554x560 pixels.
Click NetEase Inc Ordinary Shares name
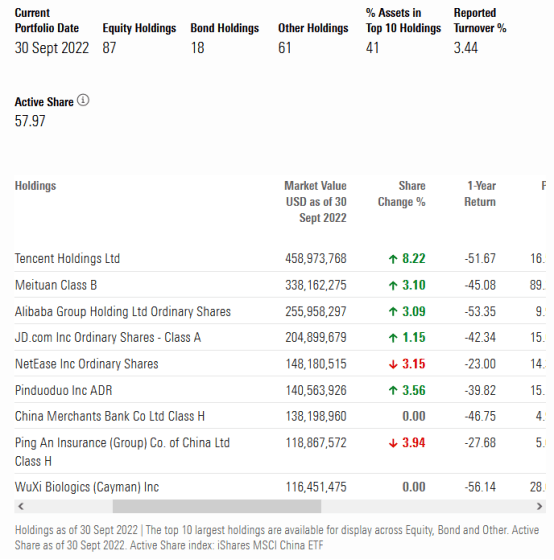[86, 364]
